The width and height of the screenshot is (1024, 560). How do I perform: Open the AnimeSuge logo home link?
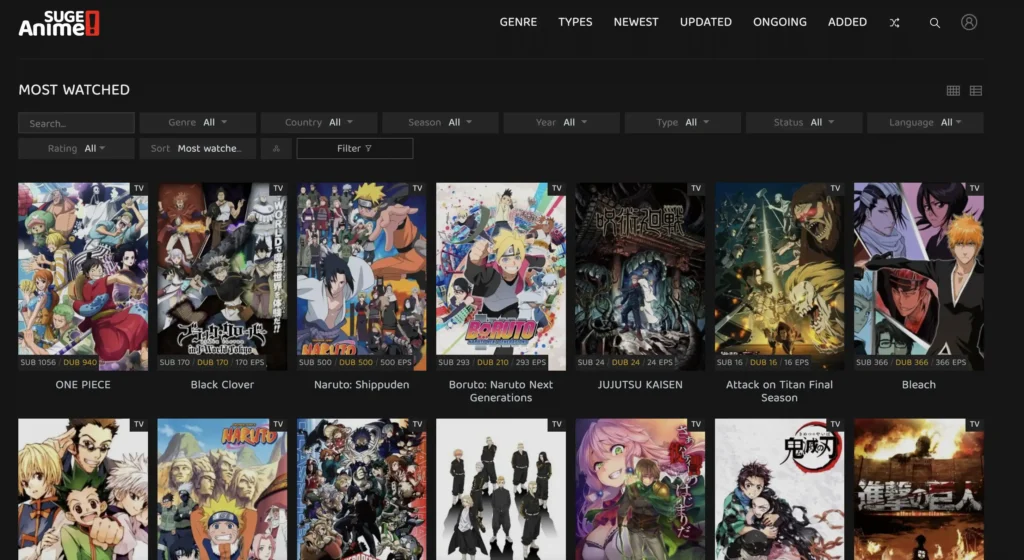coord(59,23)
